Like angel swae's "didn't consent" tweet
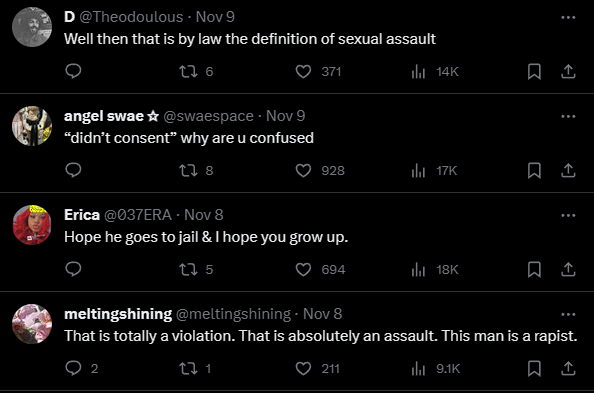594x393 pixels. click(x=320, y=171)
